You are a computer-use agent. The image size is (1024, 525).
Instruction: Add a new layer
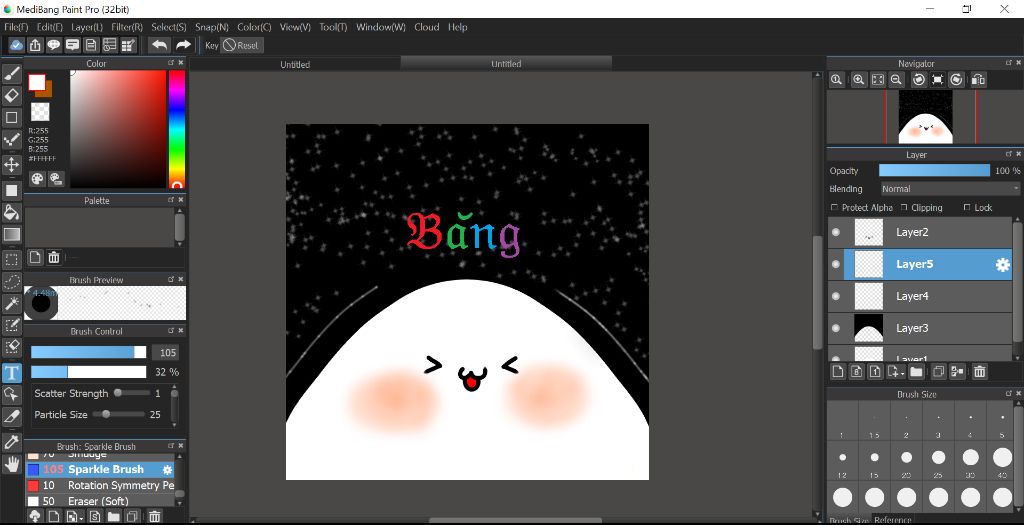tap(838, 372)
